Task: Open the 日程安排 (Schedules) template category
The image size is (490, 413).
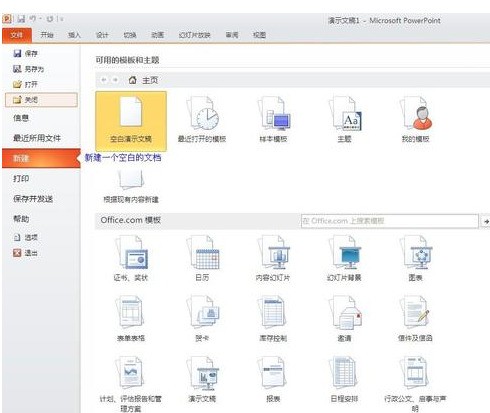Action: click(344, 379)
